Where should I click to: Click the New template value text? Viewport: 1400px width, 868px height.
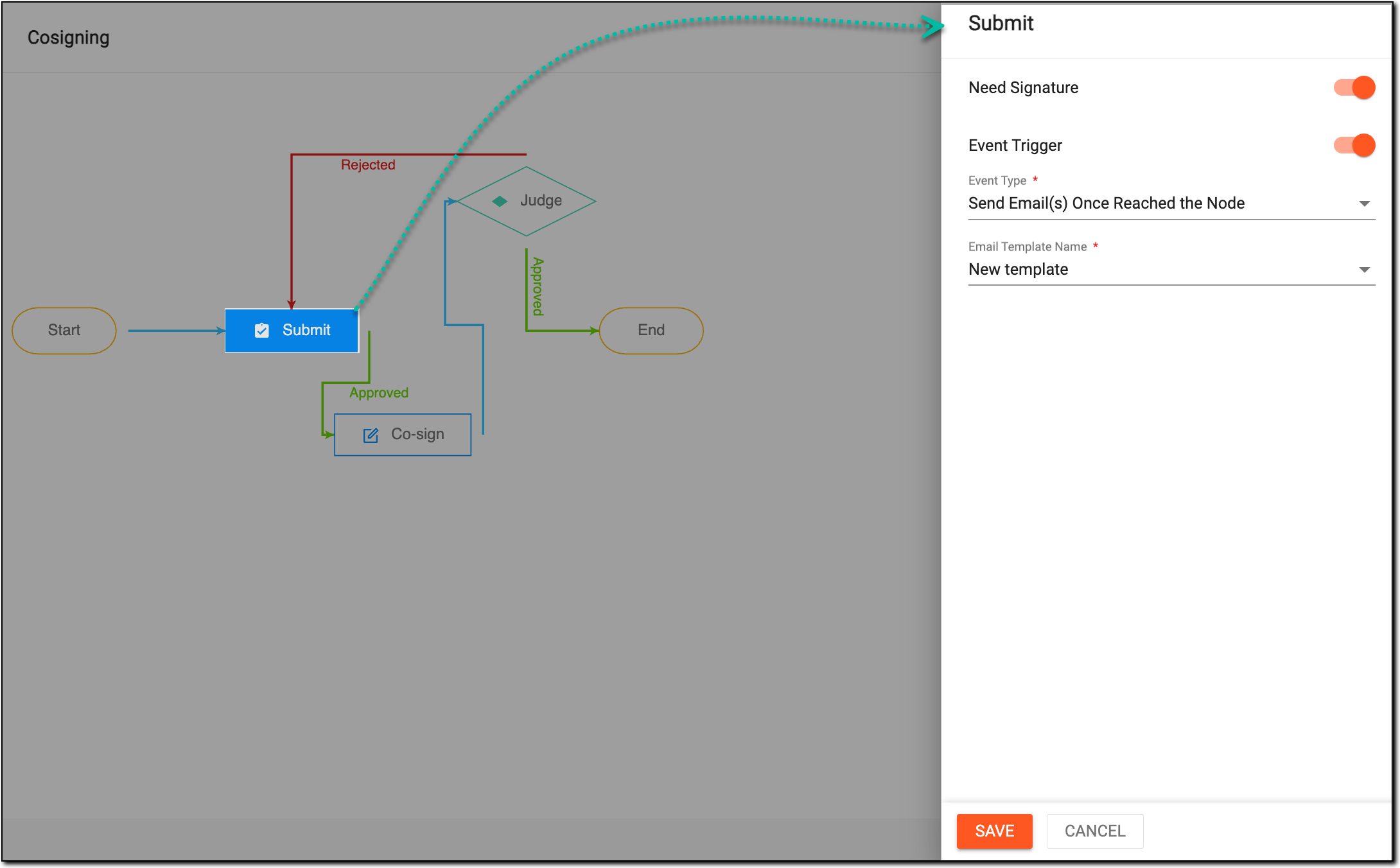pyautogui.click(x=1018, y=270)
